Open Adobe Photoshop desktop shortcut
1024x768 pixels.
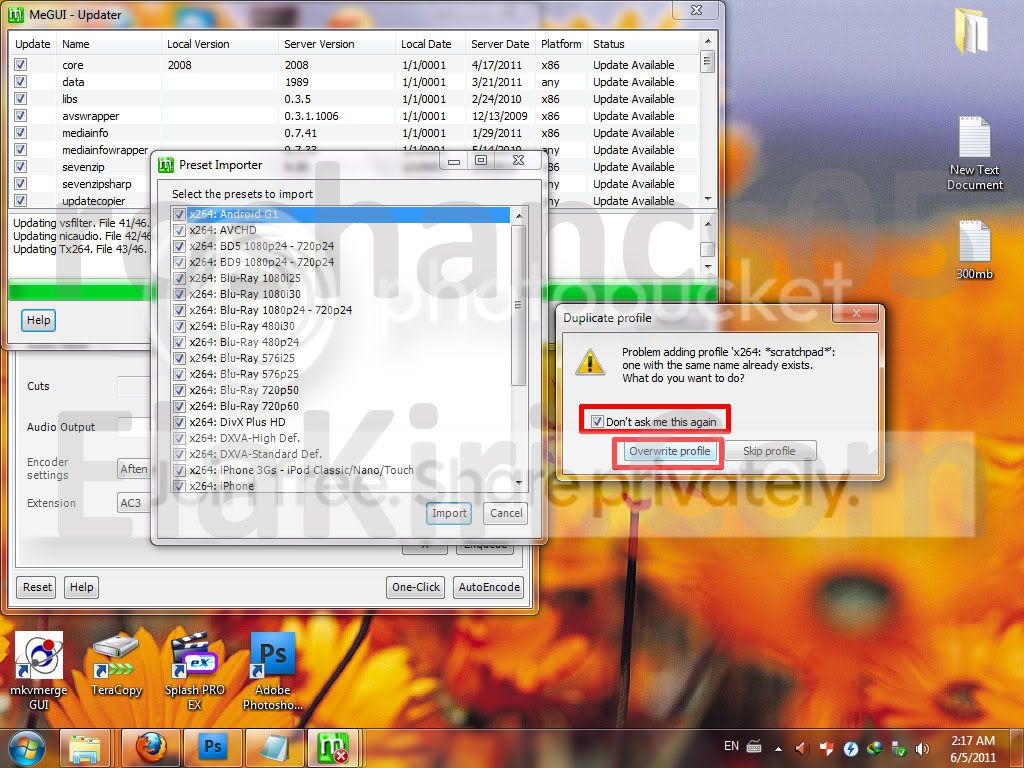click(x=272, y=669)
